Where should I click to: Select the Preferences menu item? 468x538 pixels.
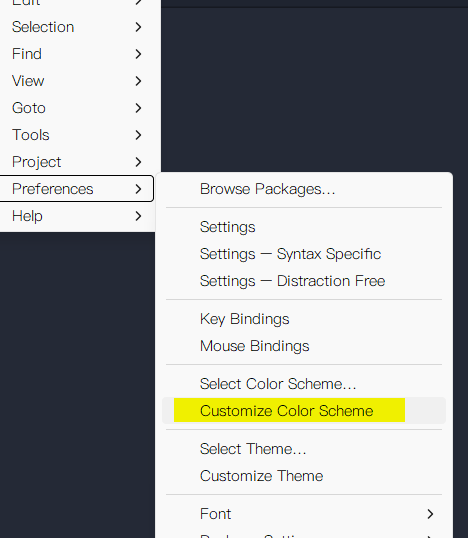click(77, 189)
